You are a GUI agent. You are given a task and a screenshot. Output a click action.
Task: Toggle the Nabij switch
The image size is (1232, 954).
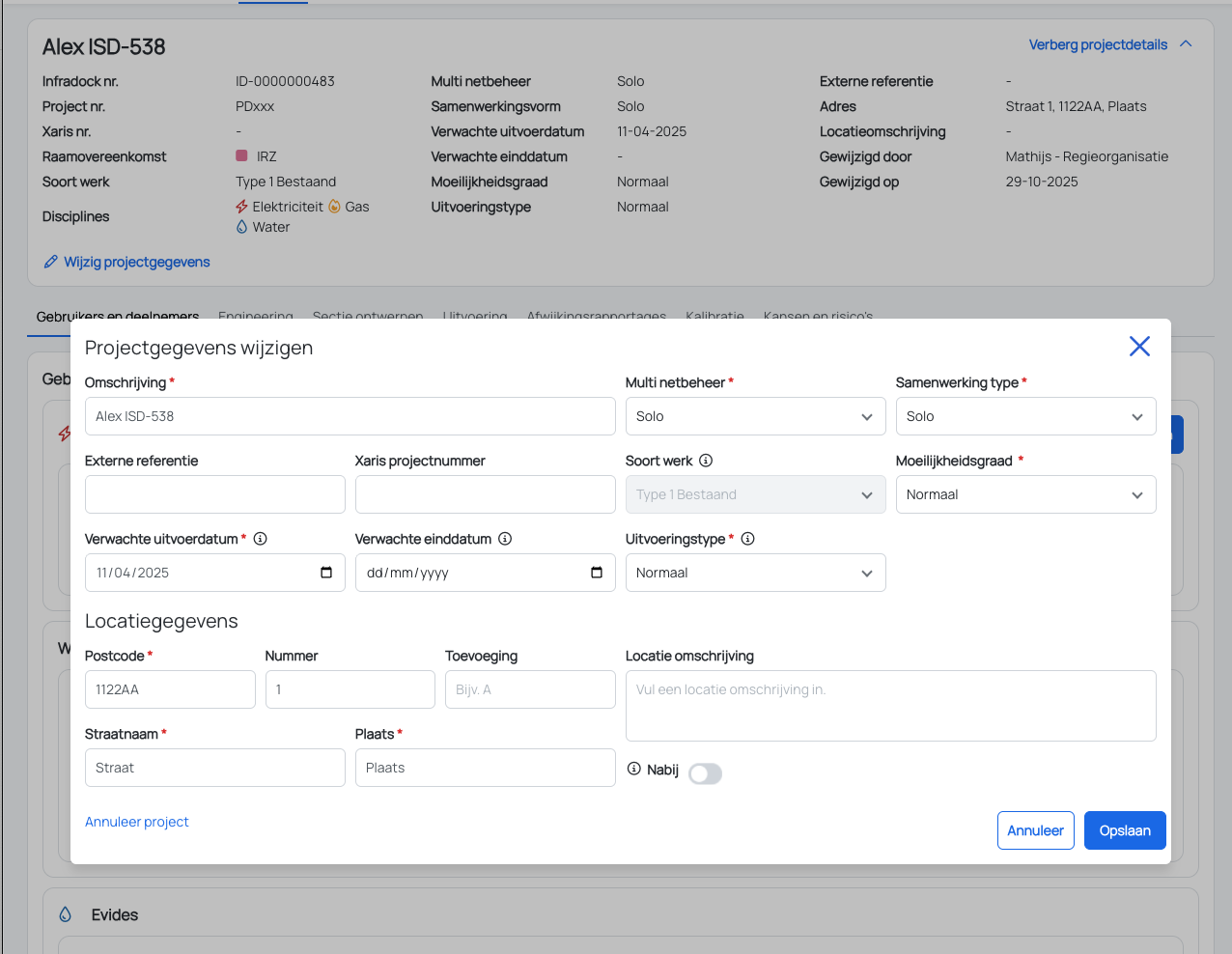(705, 773)
